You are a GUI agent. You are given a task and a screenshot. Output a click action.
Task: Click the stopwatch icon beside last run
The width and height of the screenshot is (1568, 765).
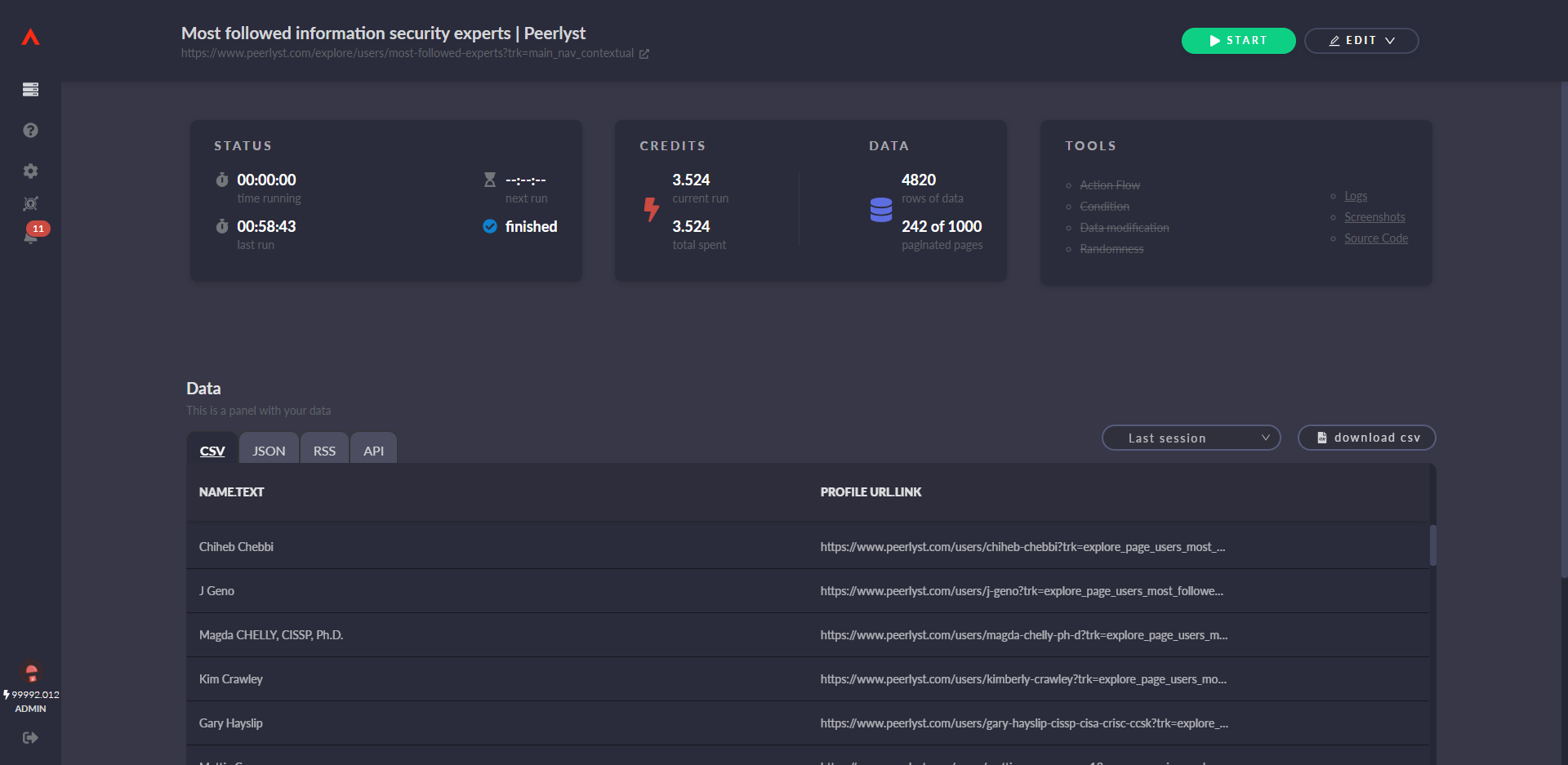[221, 226]
